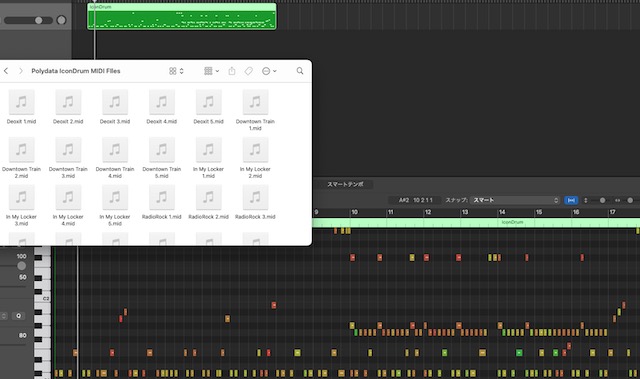Toggle the blue catch playhead button
Viewport: 640px width, 379px height.
571,200
